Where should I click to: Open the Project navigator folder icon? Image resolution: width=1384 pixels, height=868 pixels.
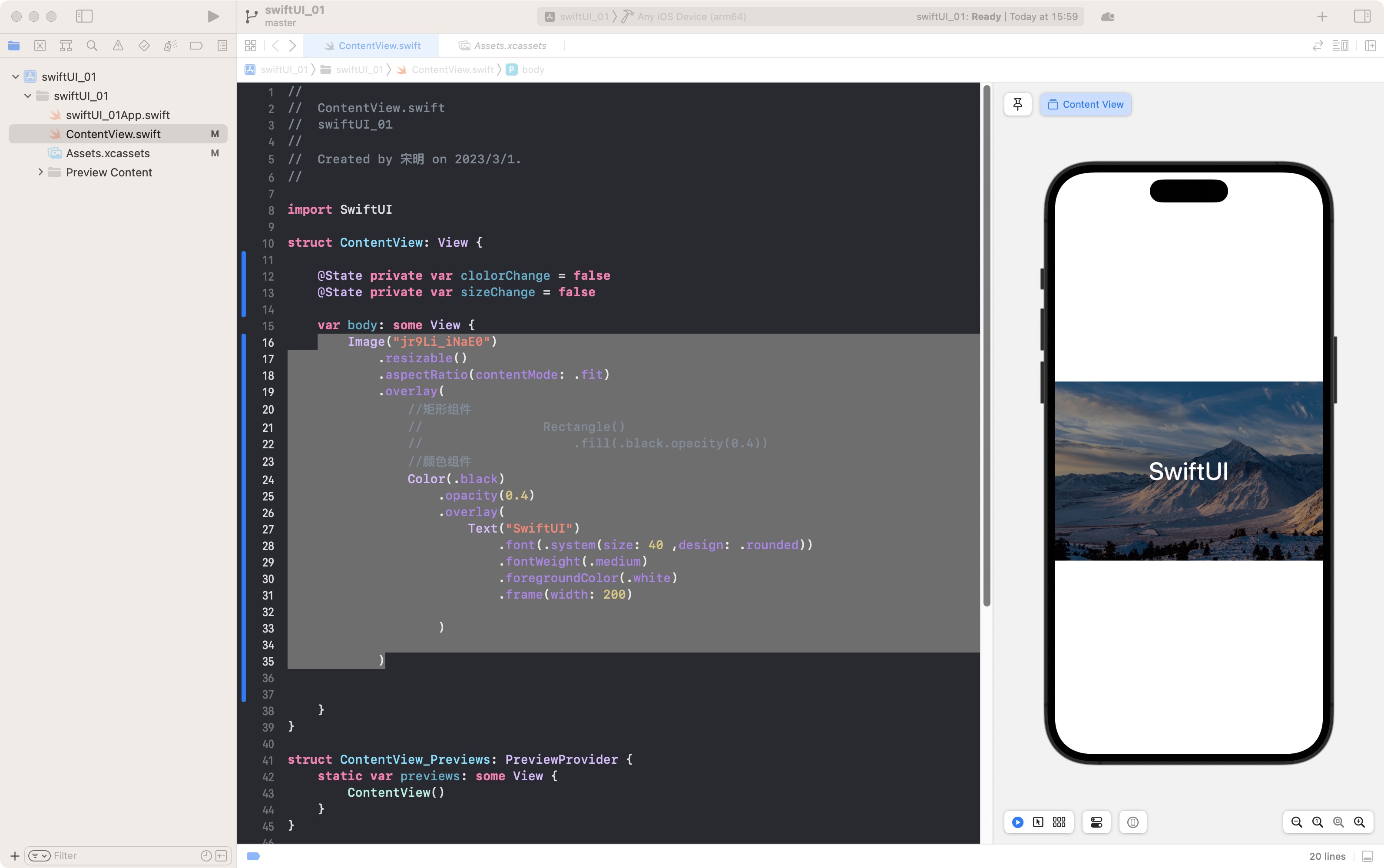(14, 45)
